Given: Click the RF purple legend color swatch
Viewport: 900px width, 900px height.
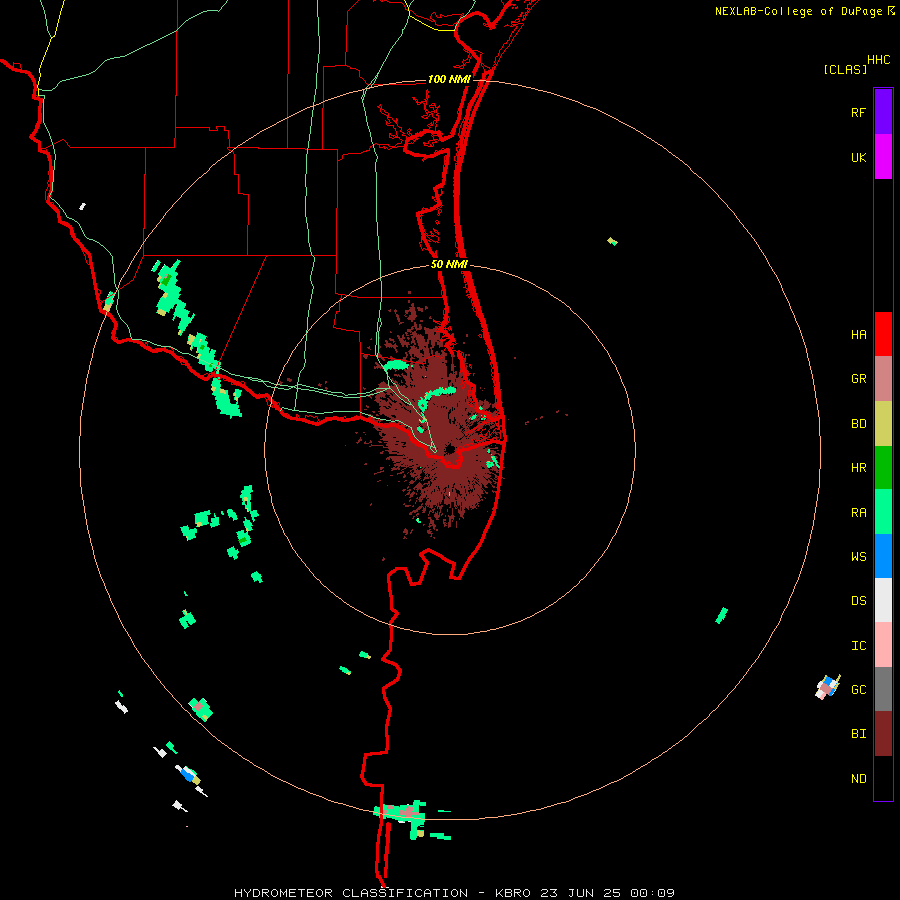Looking at the screenshot, I should pyautogui.click(x=883, y=112).
